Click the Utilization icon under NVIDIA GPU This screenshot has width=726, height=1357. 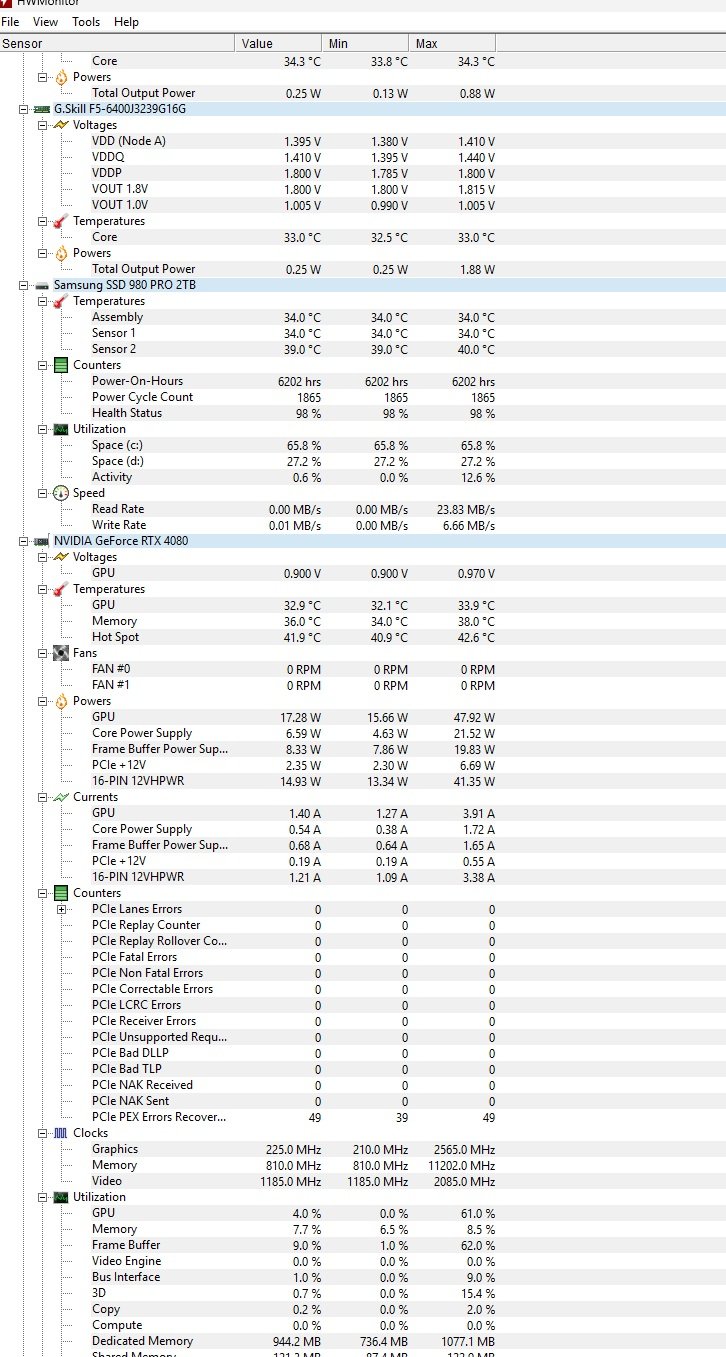61,1197
